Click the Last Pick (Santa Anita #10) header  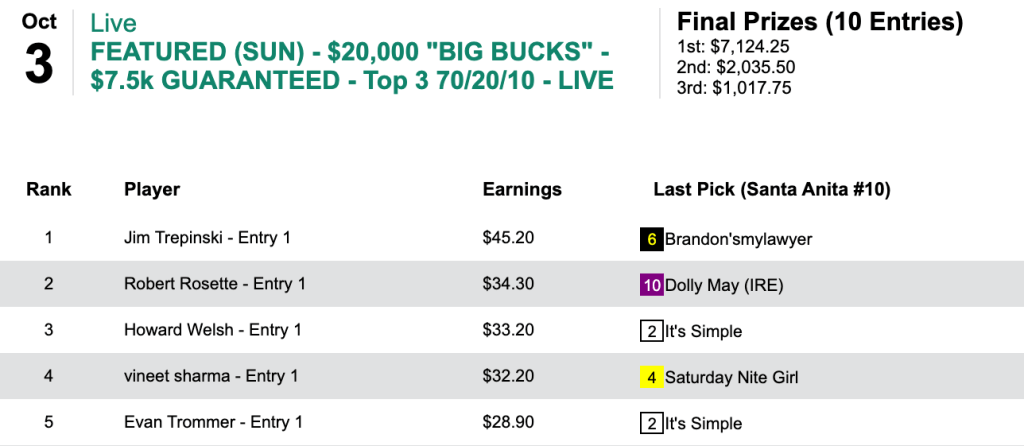point(772,189)
